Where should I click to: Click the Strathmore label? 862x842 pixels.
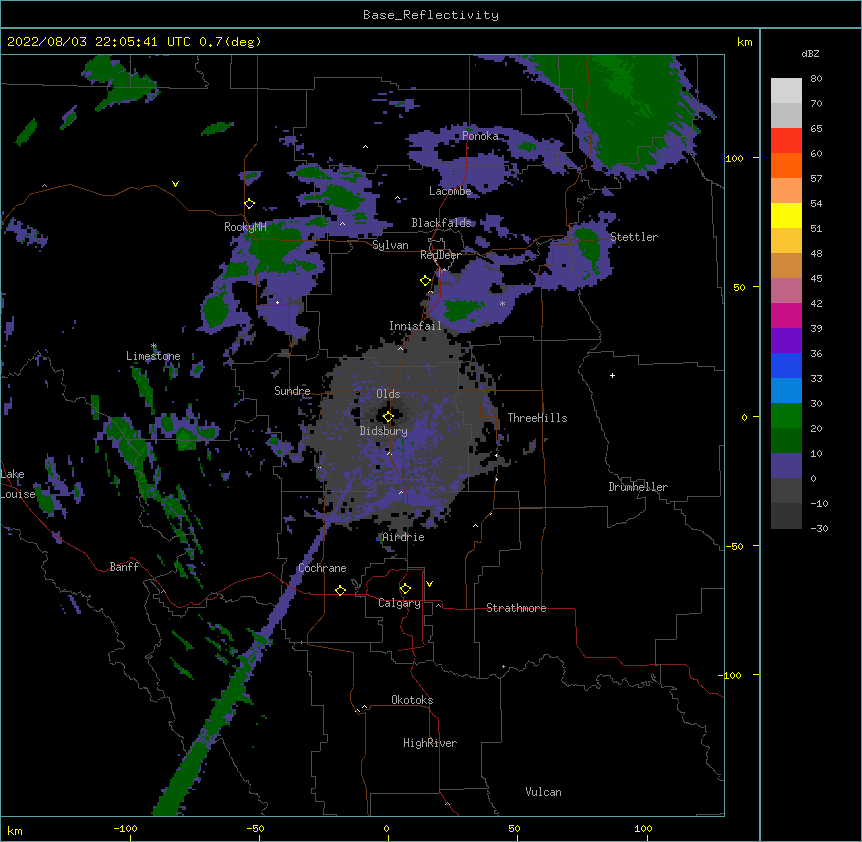pyautogui.click(x=516, y=608)
